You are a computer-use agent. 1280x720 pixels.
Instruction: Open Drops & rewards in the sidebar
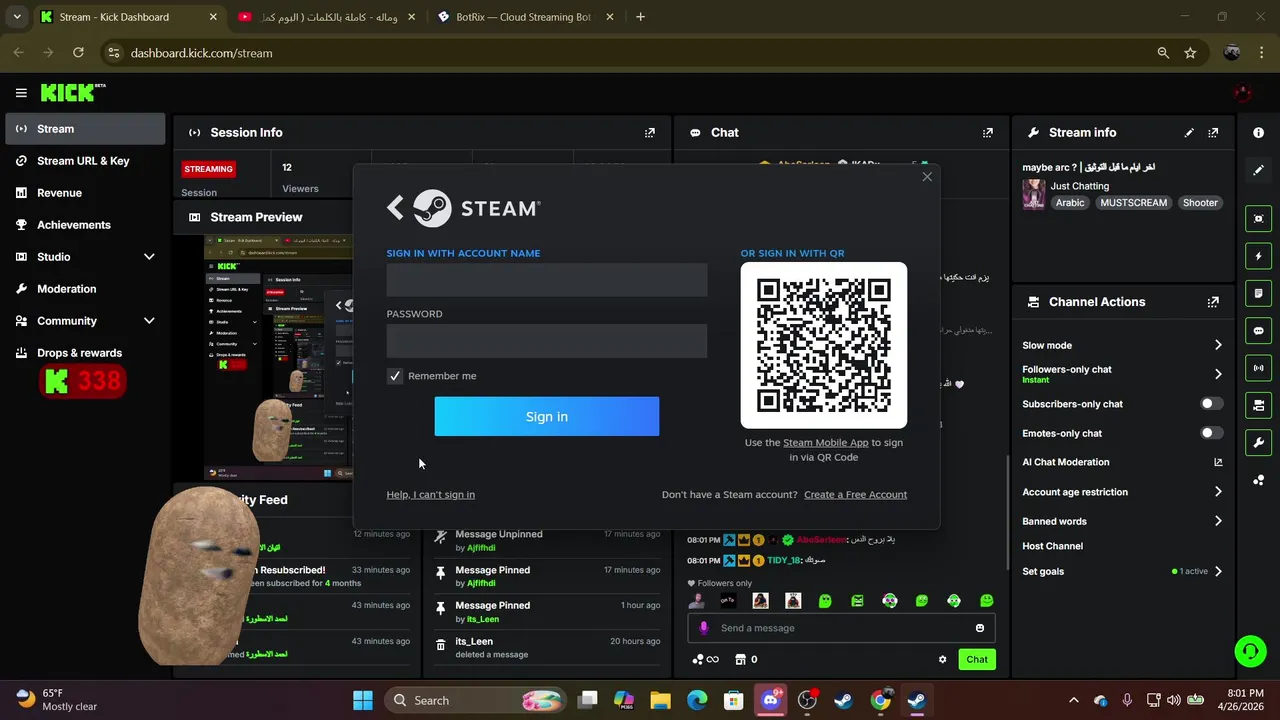tap(85, 353)
